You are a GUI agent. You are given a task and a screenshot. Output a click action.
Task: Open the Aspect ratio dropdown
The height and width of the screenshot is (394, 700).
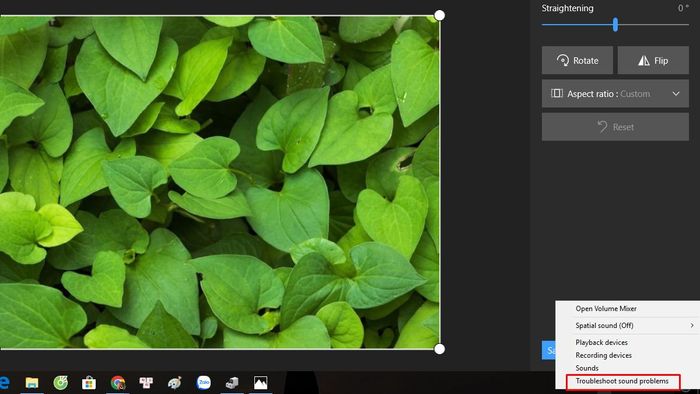615,94
